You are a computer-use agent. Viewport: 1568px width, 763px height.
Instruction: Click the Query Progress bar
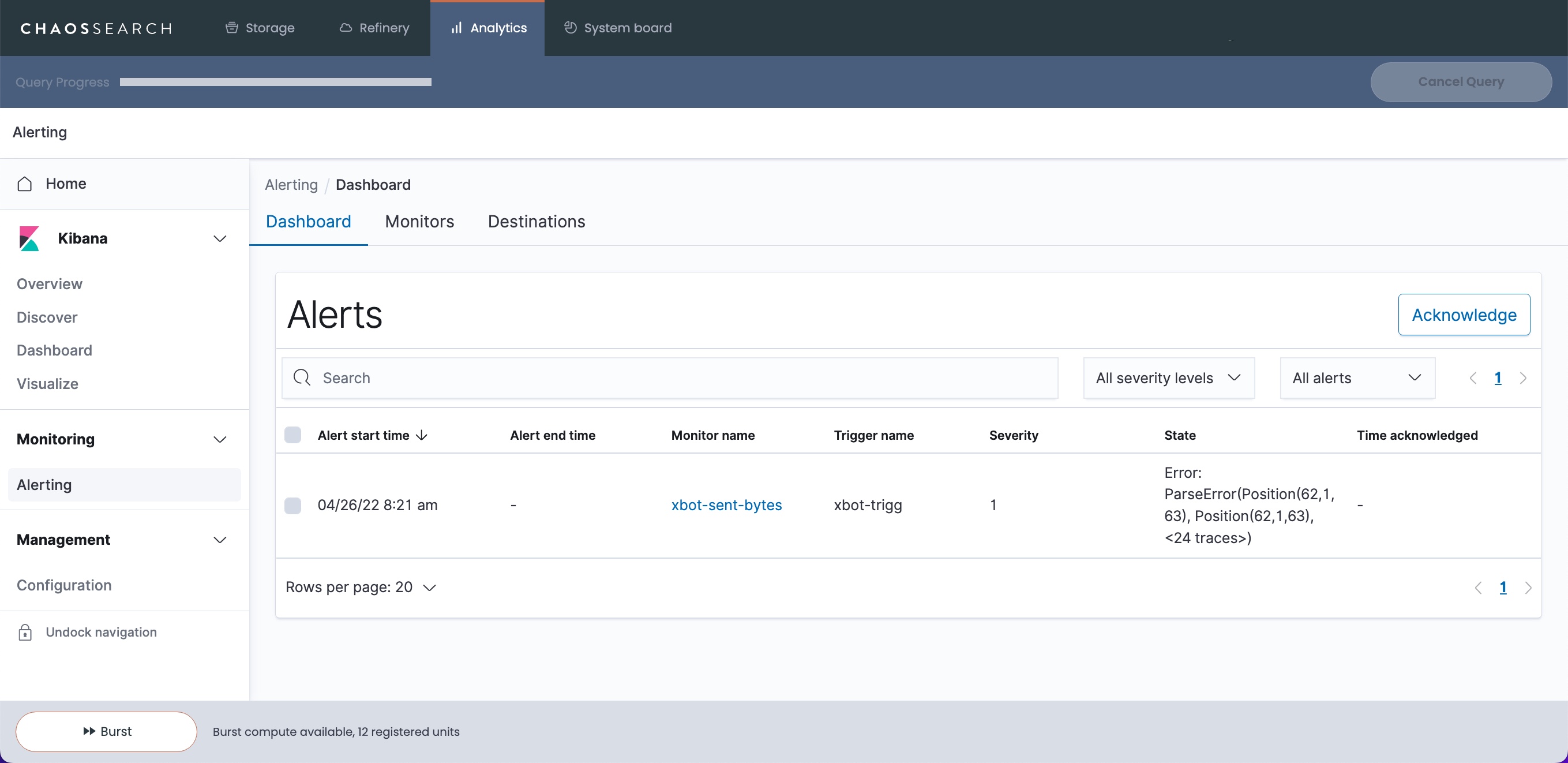point(275,82)
